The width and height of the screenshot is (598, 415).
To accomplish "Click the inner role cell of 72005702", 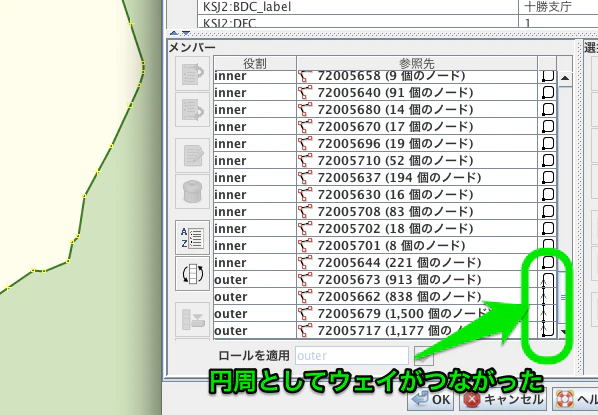I will click(255, 228).
